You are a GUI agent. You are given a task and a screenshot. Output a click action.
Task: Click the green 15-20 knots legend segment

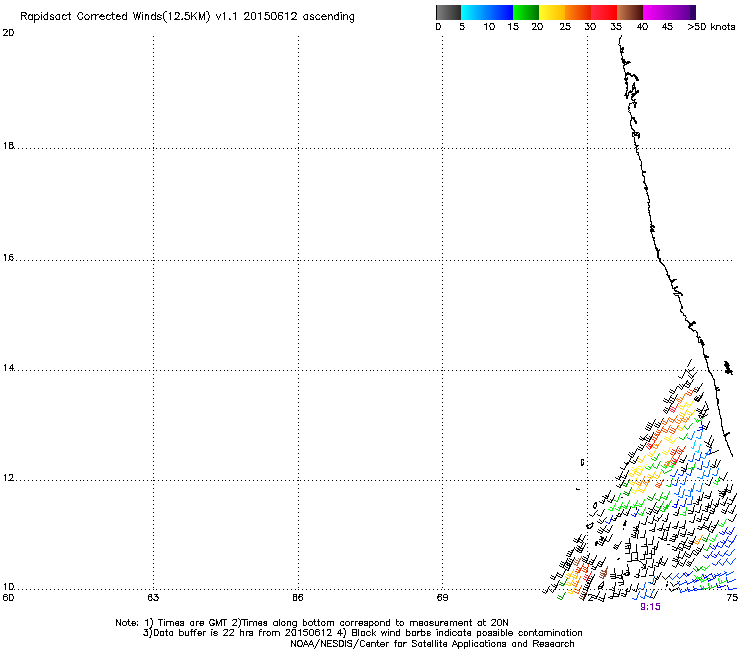(x=526, y=12)
